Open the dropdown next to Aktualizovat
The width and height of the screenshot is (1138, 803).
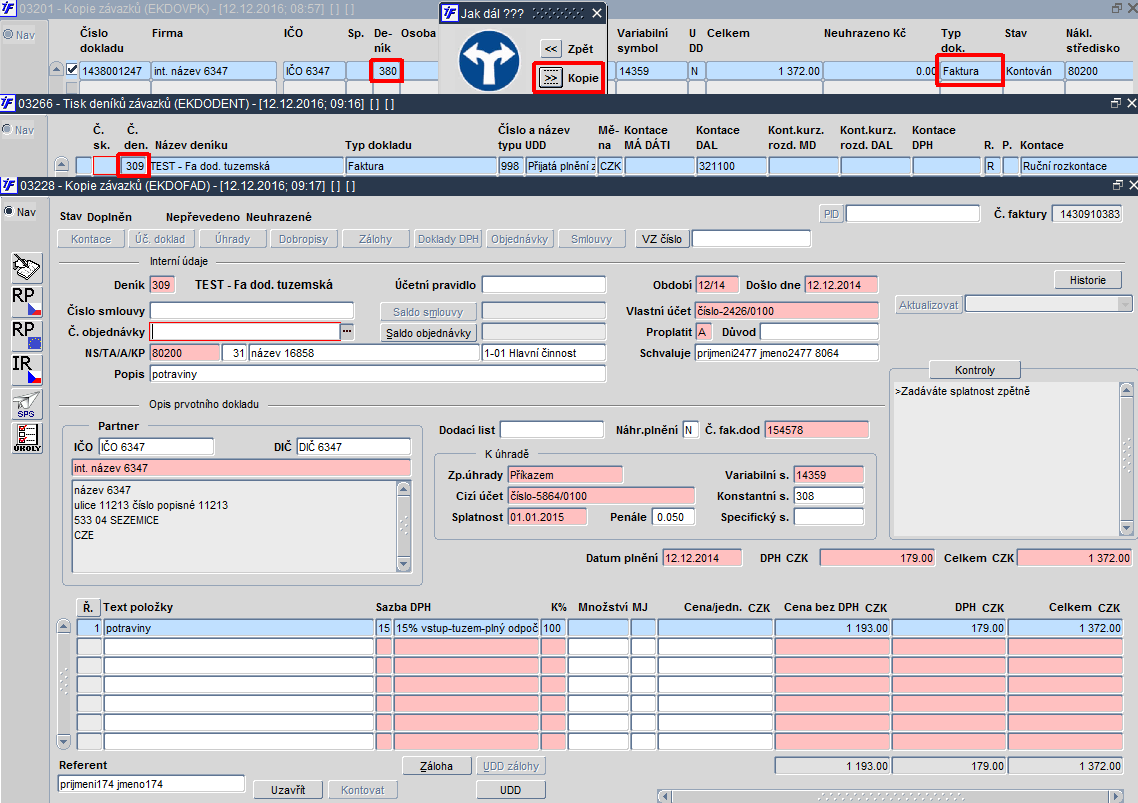click(x=1124, y=305)
